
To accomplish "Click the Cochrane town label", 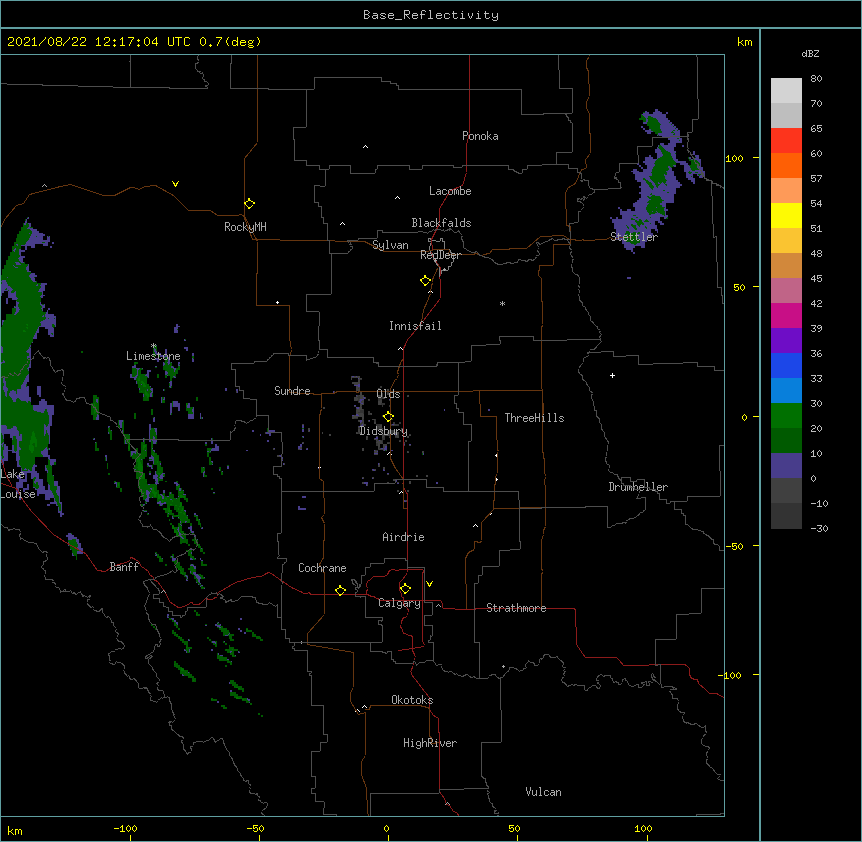I will click(x=322, y=568).
